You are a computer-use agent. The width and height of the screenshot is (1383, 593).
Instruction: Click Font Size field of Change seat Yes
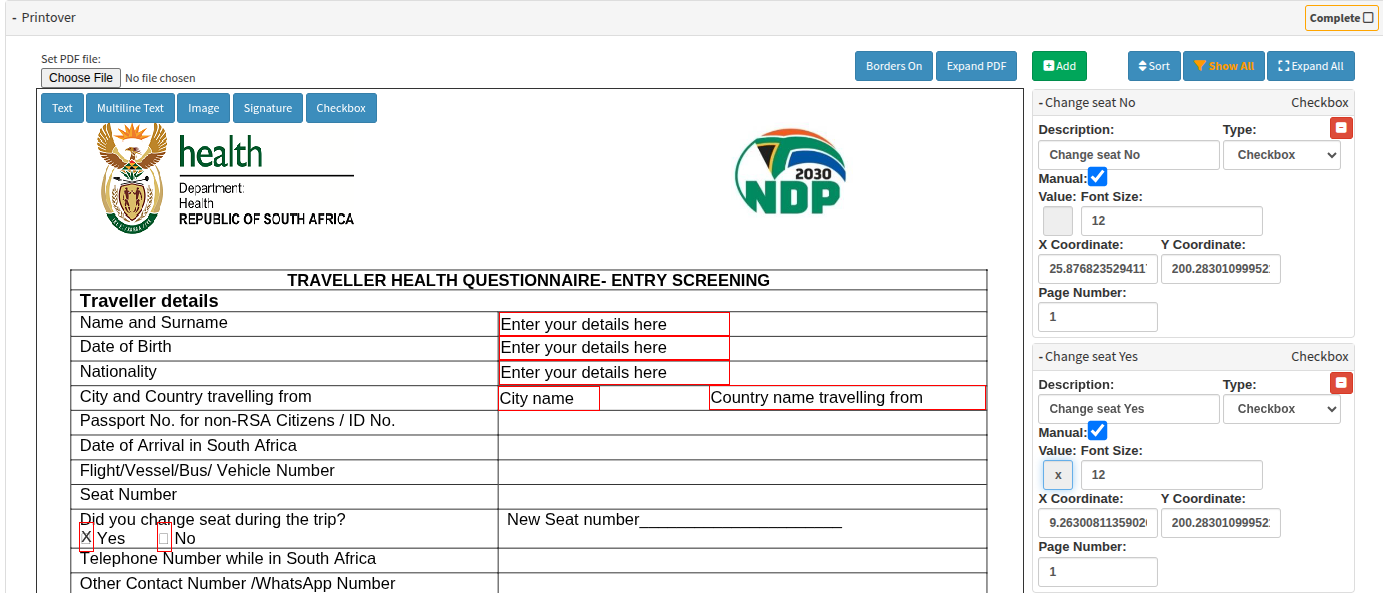(x=1172, y=475)
